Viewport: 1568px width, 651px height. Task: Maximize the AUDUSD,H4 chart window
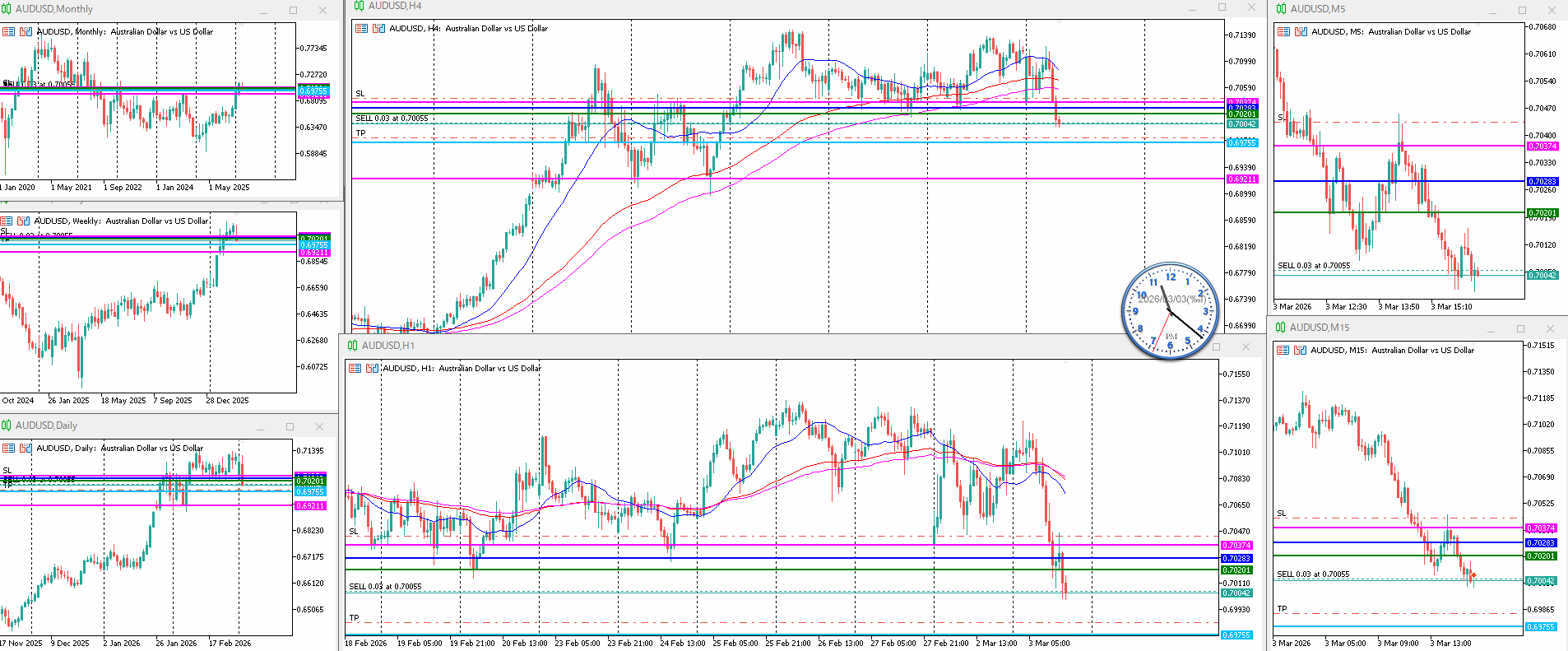(x=1222, y=7)
